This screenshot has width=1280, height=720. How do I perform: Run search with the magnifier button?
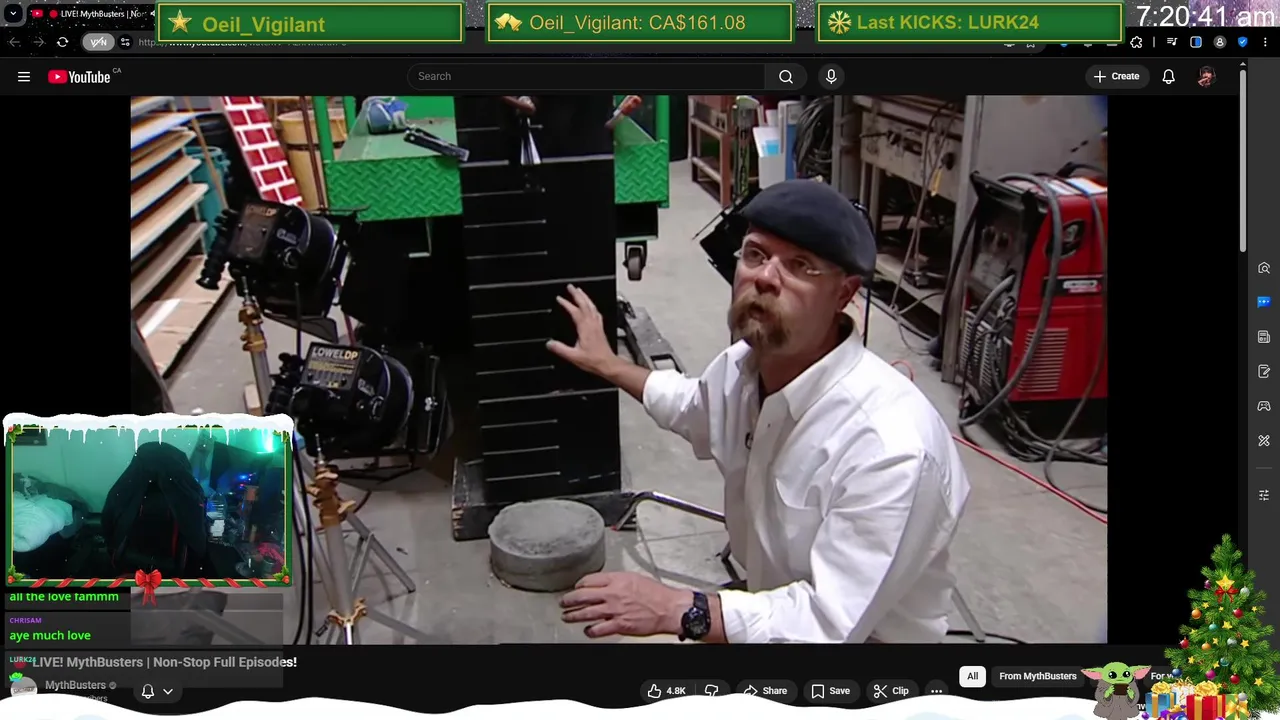click(x=786, y=76)
